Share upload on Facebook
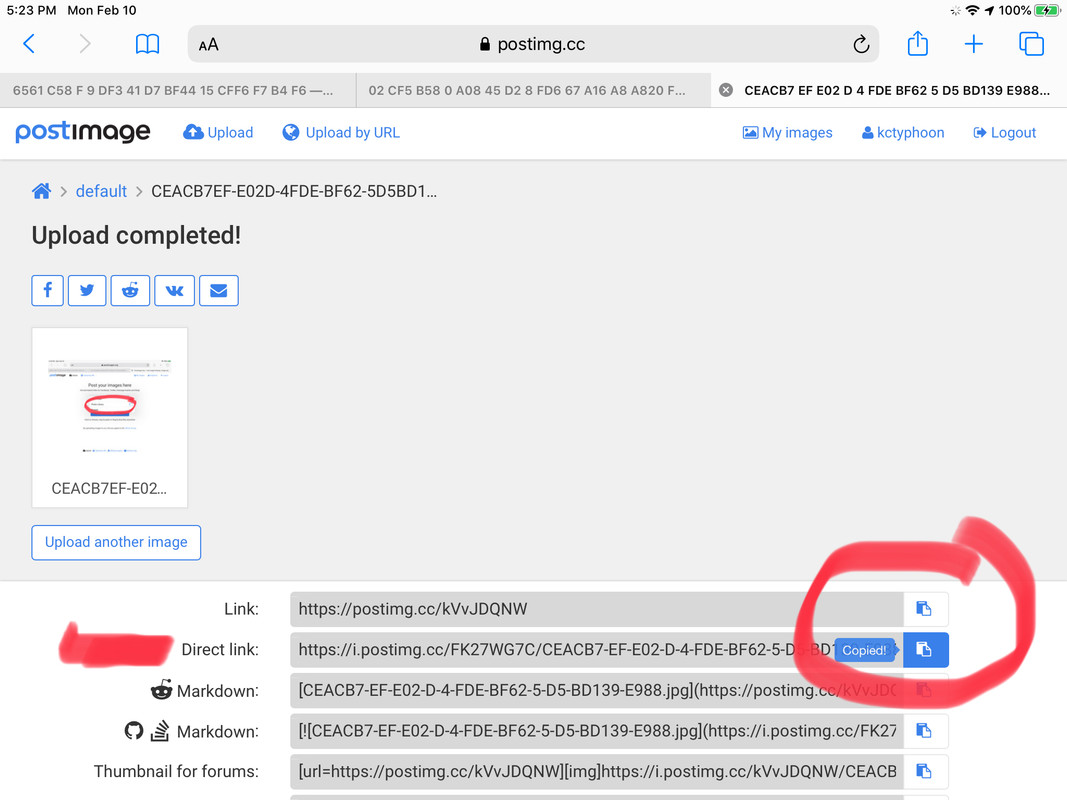 48,290
